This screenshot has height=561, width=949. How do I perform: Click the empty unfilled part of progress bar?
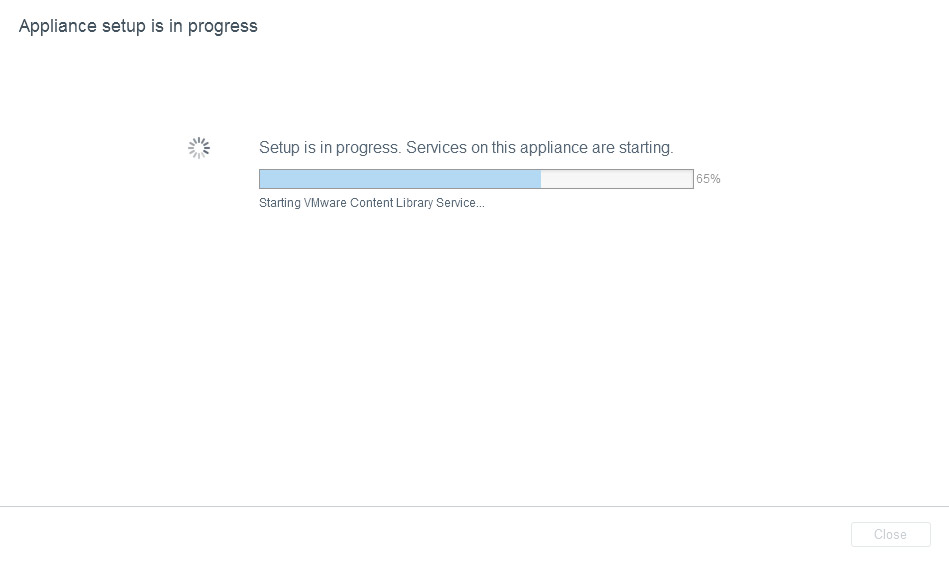point(616,179)
